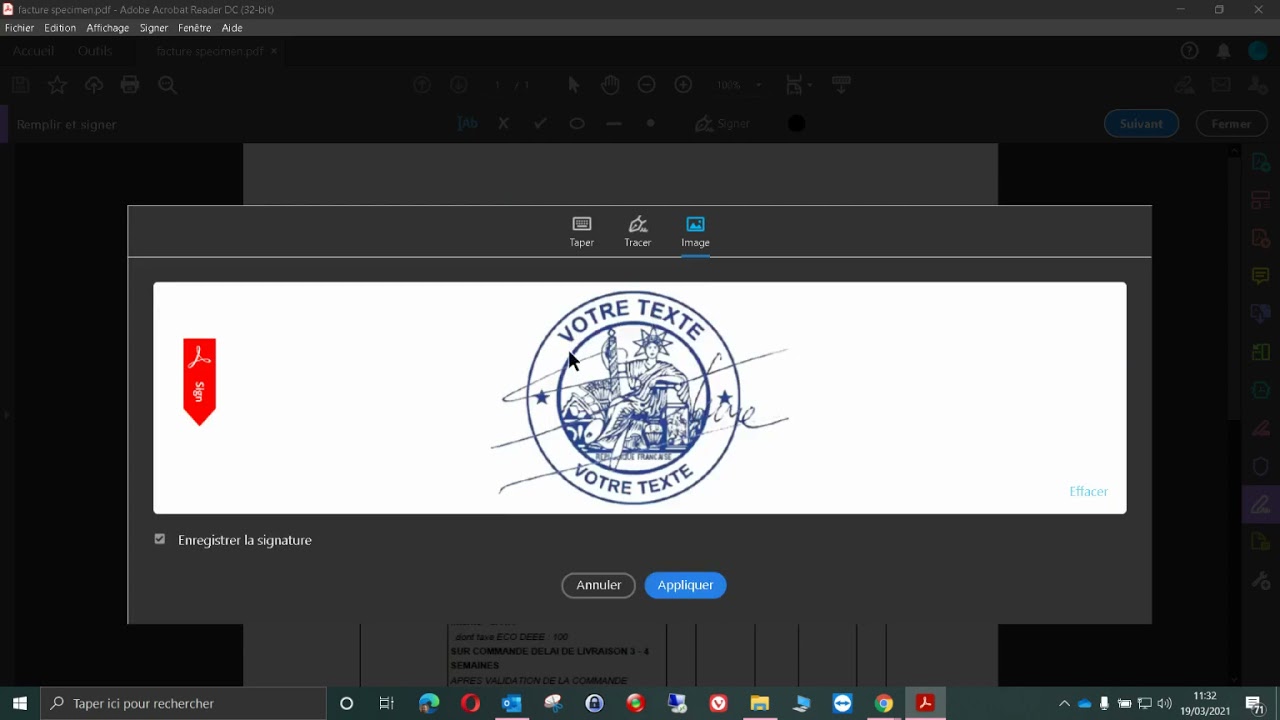The height and width of the screenshot is (720, 1280).
Task: Select the cross mark X tool
Action: 504,124
